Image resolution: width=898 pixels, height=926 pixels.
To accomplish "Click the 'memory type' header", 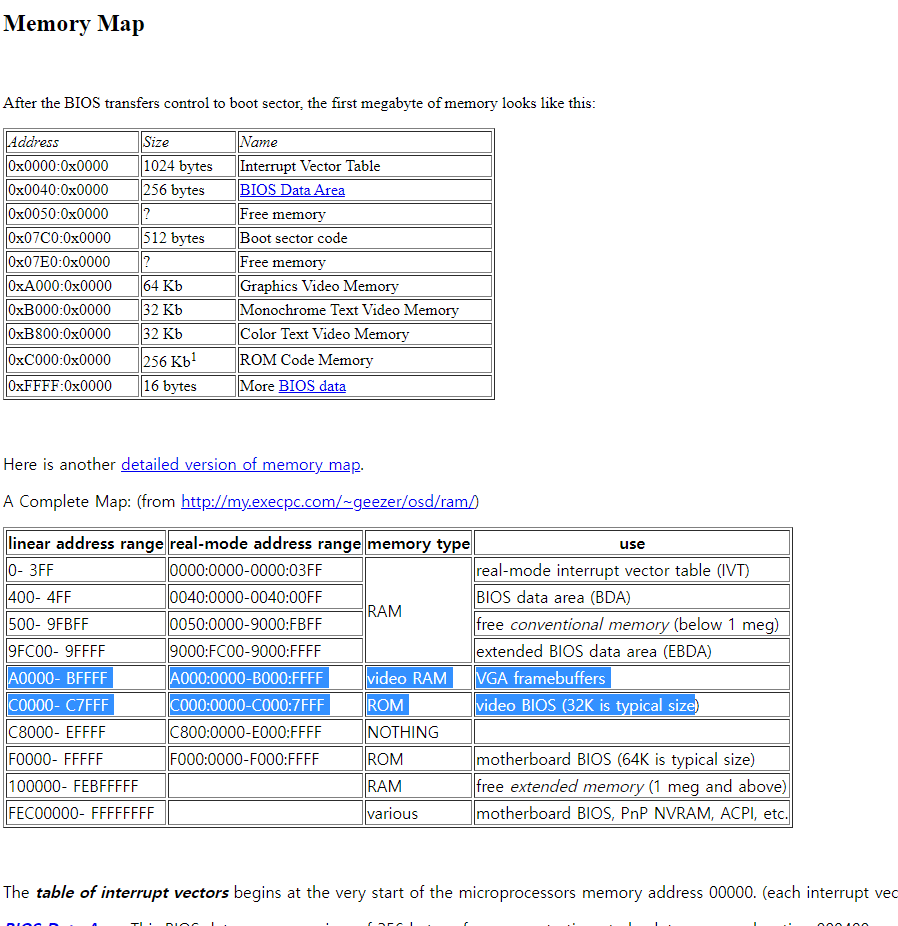I will (x=419, y=543).
